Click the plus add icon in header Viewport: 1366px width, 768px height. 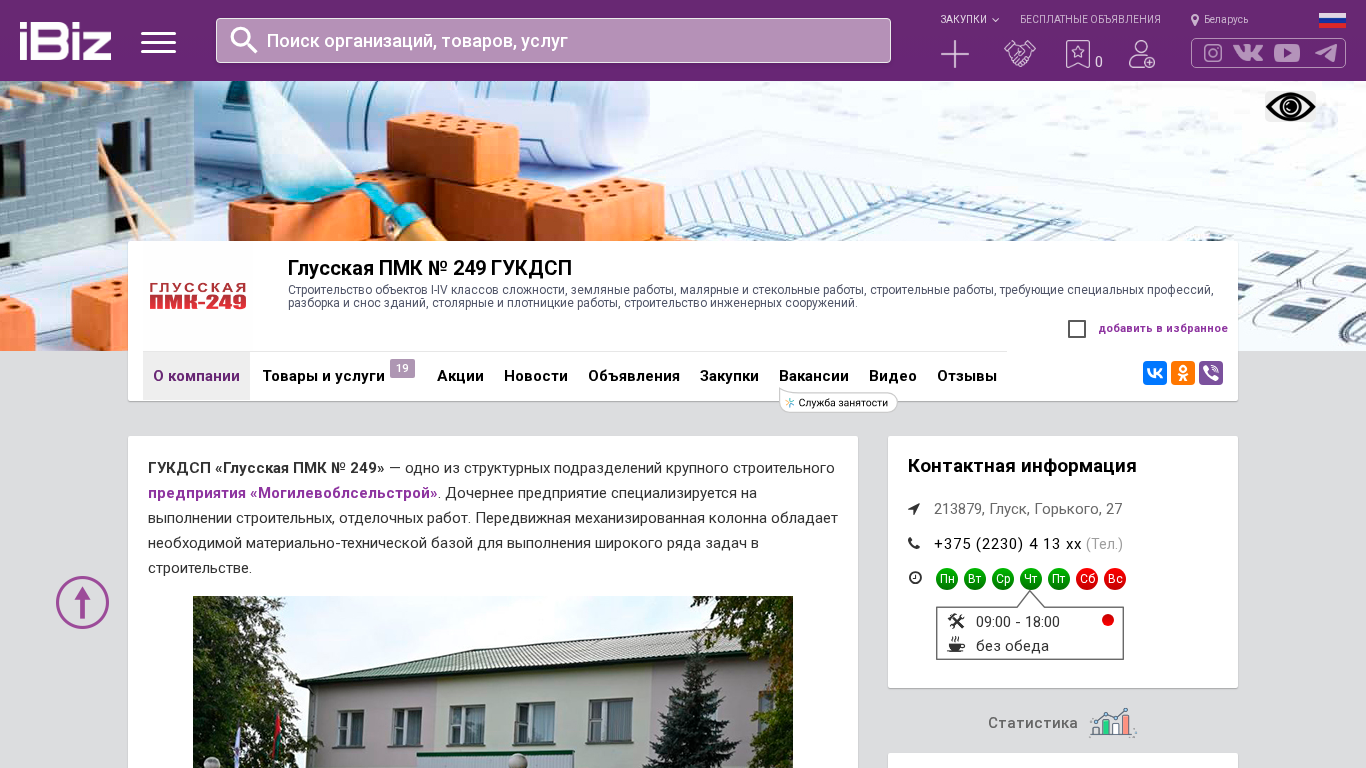point(955,54)
